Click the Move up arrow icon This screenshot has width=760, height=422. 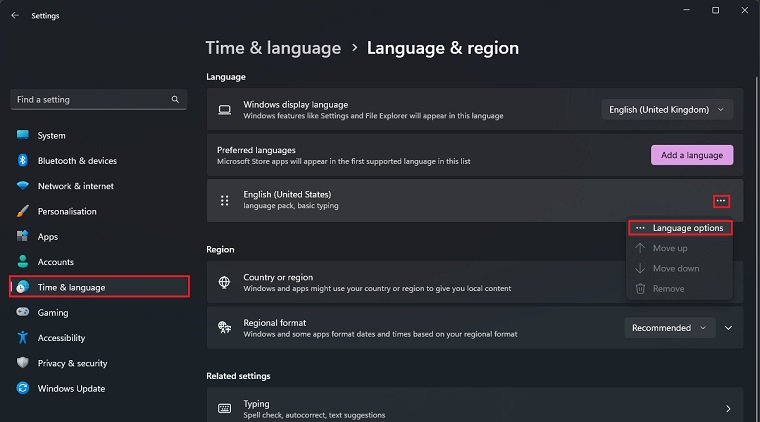(640, 248)
